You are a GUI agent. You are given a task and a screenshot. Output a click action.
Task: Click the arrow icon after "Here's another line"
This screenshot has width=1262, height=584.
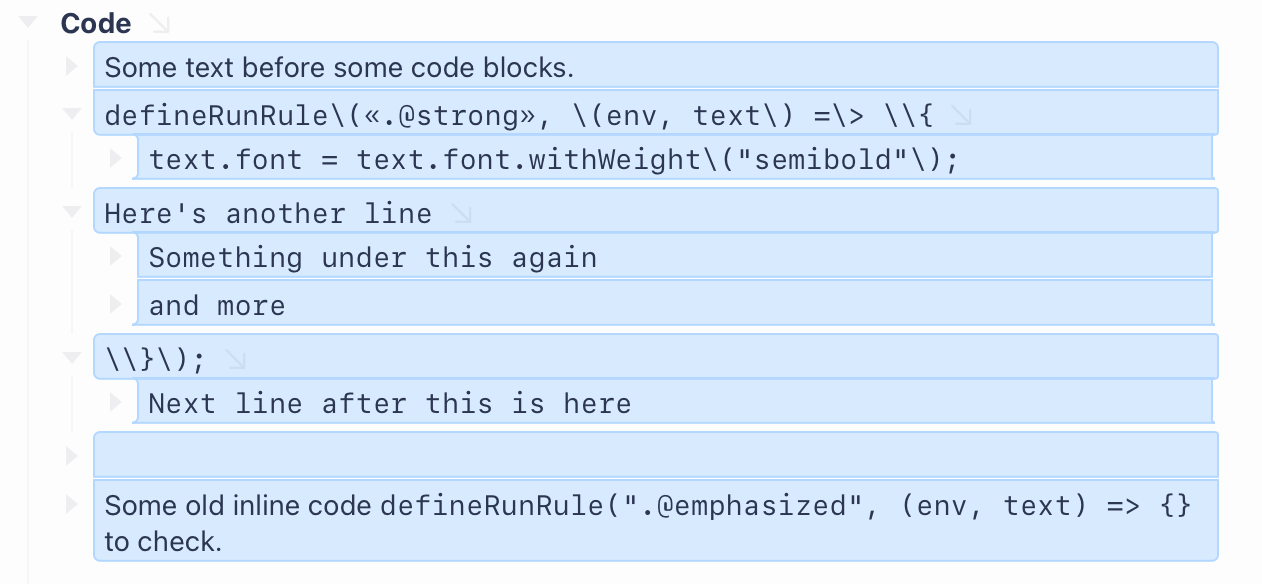[x=460, y=214]
